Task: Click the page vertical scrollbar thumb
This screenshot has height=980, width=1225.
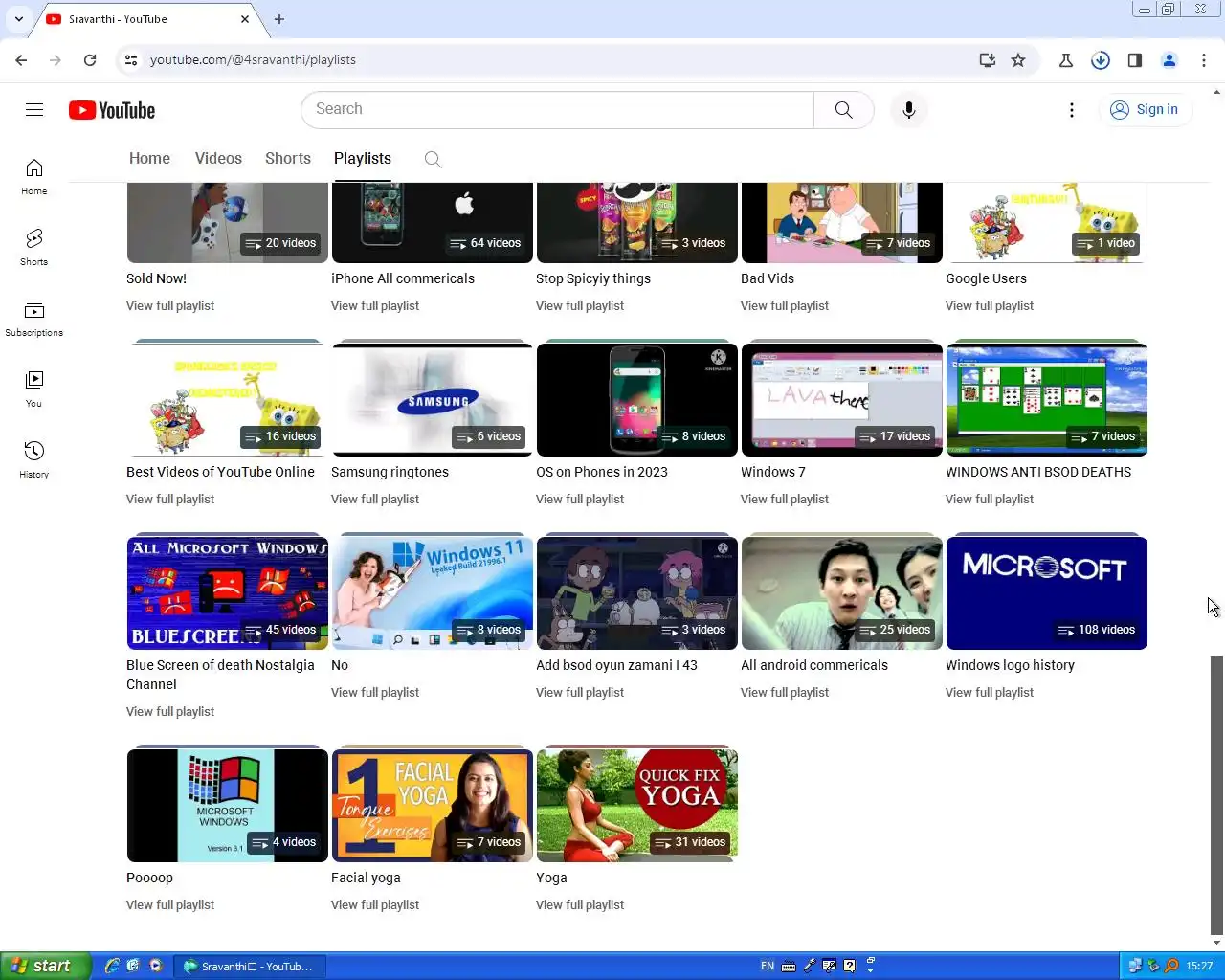Action: (1216, 794)
